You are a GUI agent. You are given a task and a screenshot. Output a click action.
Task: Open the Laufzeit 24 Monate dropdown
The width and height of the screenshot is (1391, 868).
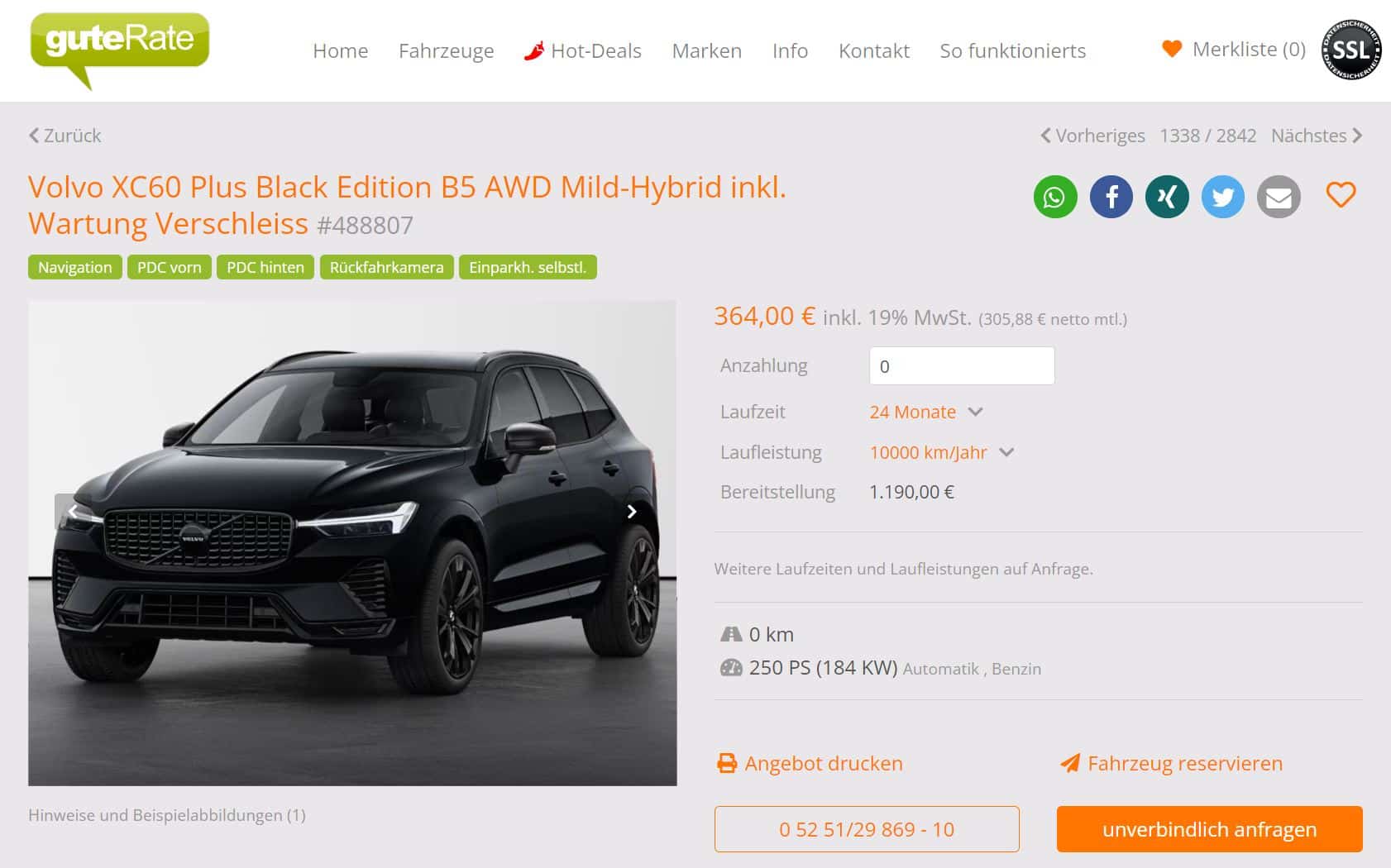click(x=925, y=412)
